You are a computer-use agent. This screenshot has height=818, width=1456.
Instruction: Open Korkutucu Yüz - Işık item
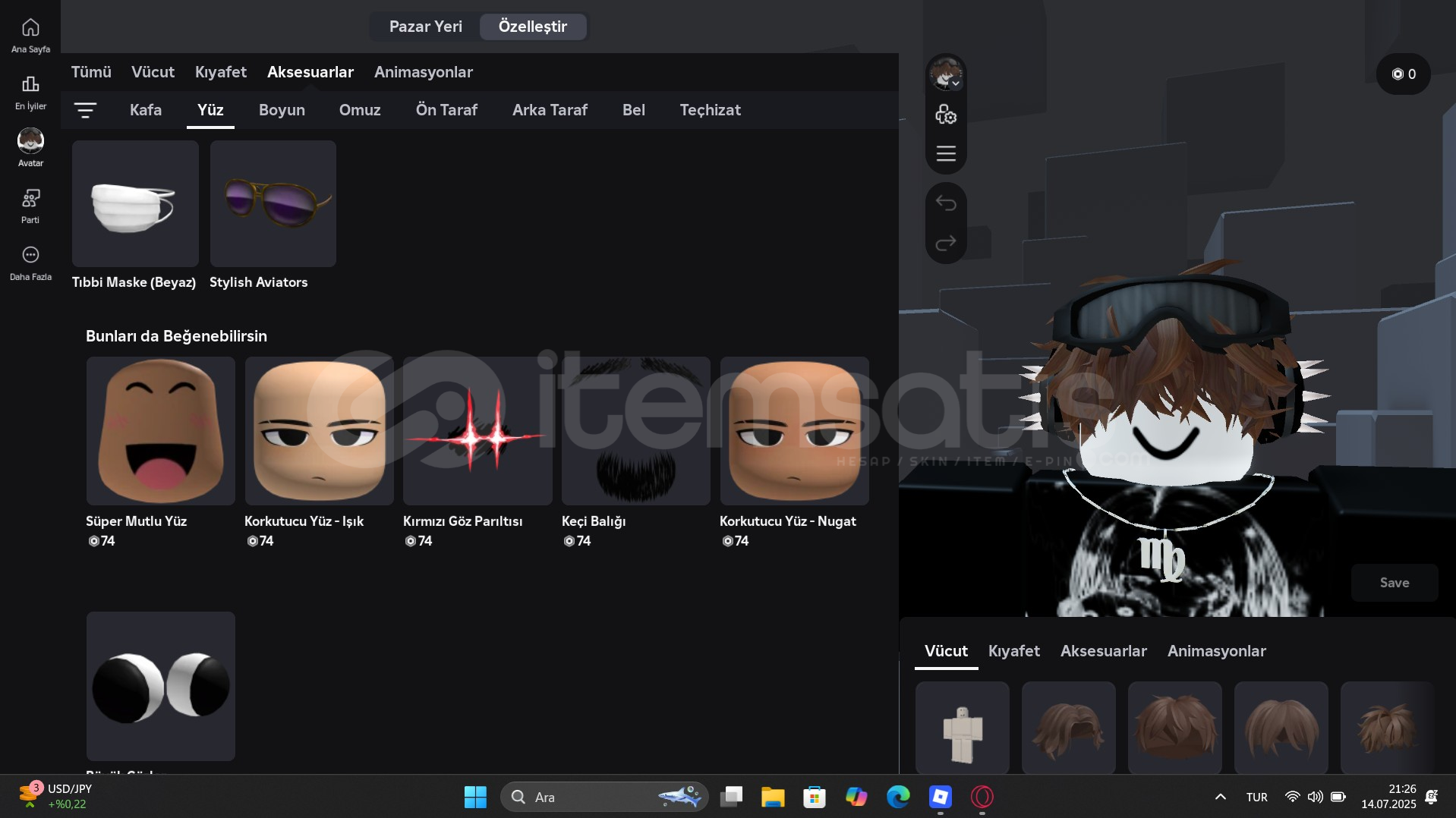[x=319, y=431]
